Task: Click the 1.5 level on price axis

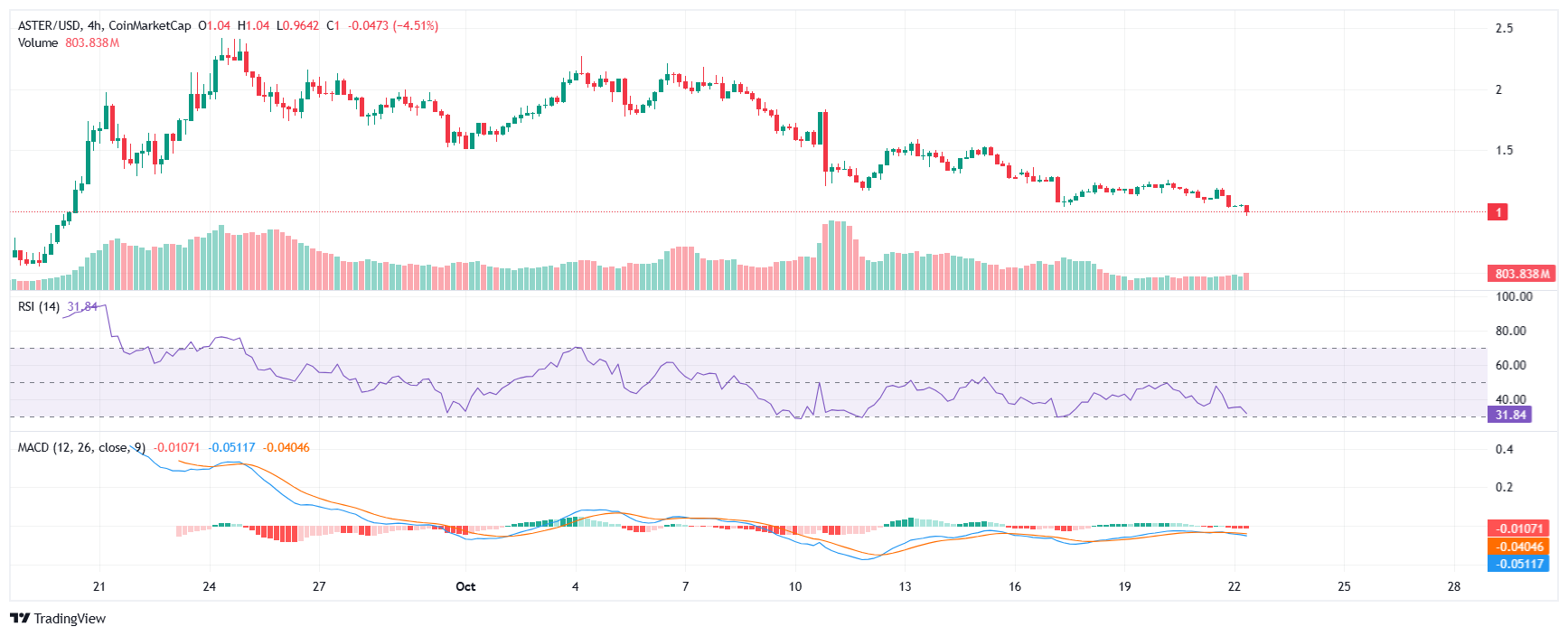Action: pos(1504,151)
